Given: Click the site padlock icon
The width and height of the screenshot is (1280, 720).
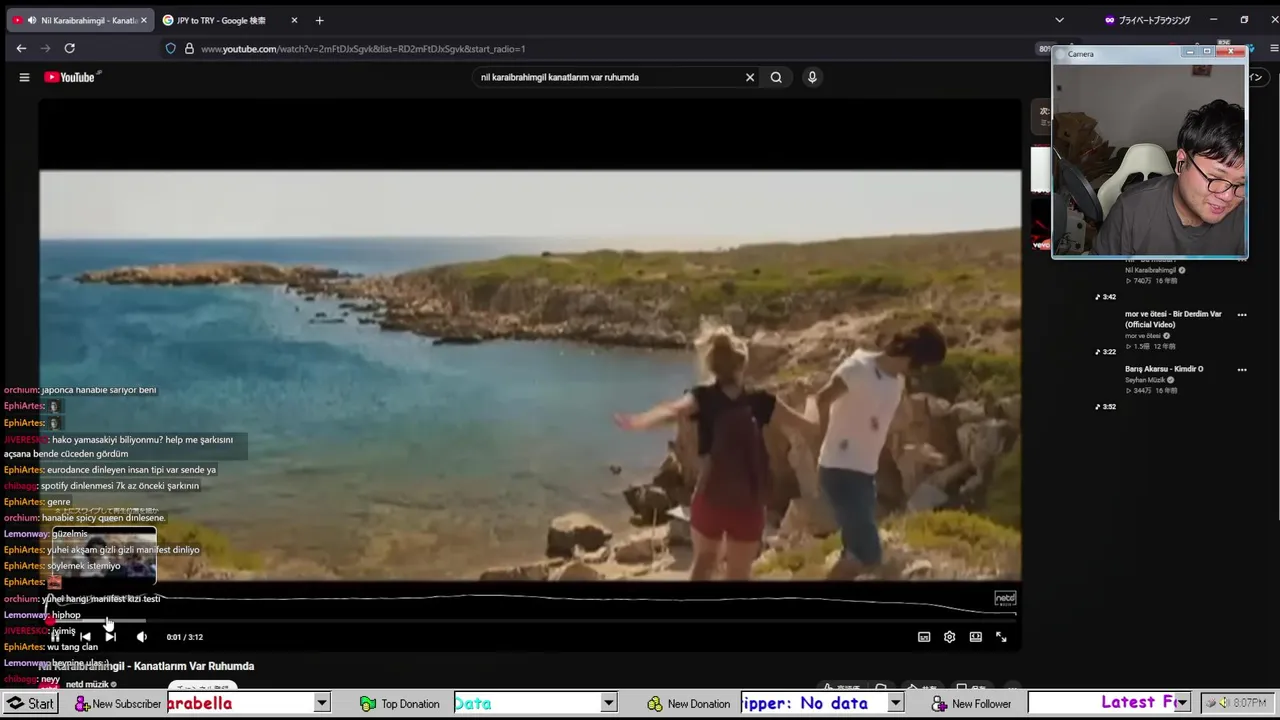Looking at the screenshot, I should coord(189,48).
